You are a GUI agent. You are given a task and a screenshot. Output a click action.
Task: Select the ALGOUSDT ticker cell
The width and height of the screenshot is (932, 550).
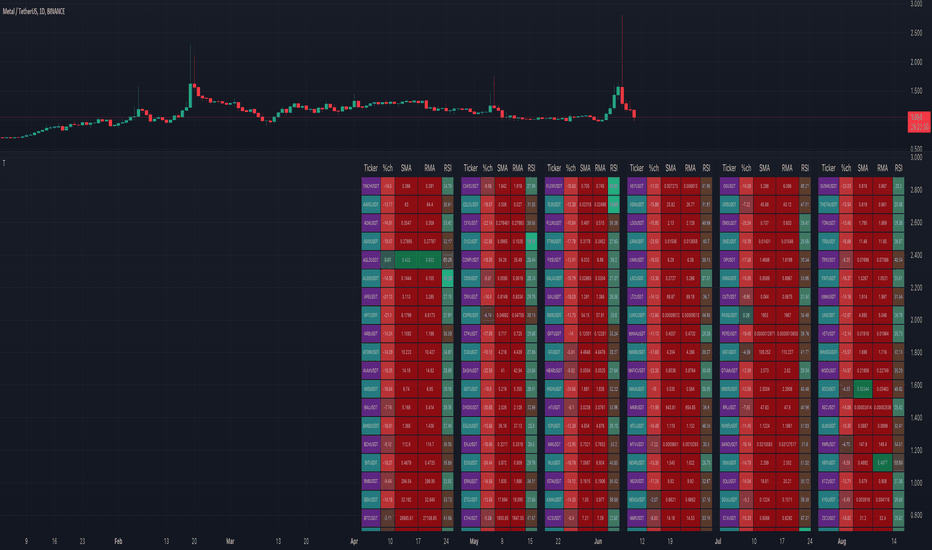click(x=371, y=278)
